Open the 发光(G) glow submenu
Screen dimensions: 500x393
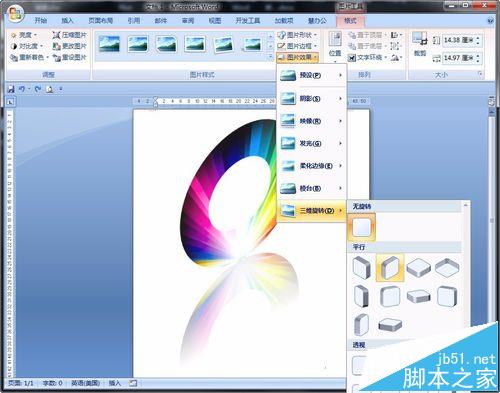(x=311, y=143)
